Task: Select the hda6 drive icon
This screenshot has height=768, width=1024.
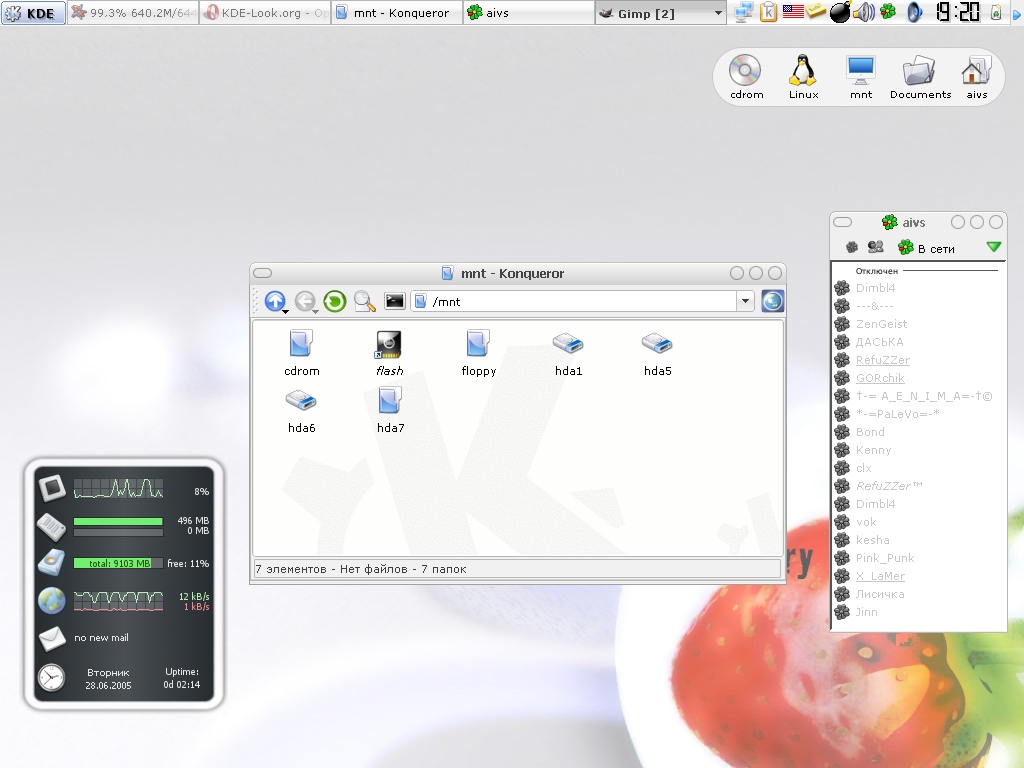Action: 301,410
